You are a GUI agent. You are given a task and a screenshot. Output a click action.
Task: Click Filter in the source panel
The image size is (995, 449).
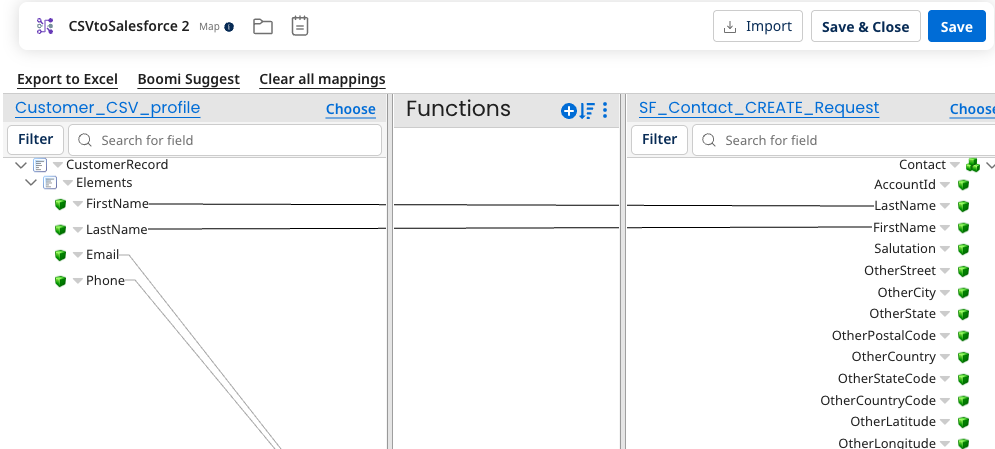tap(36, 140)
